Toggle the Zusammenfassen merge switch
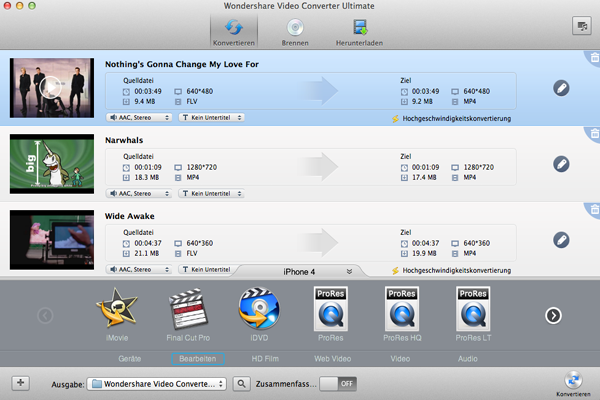This screenshot has height=400, width=600. pos(345,382)
